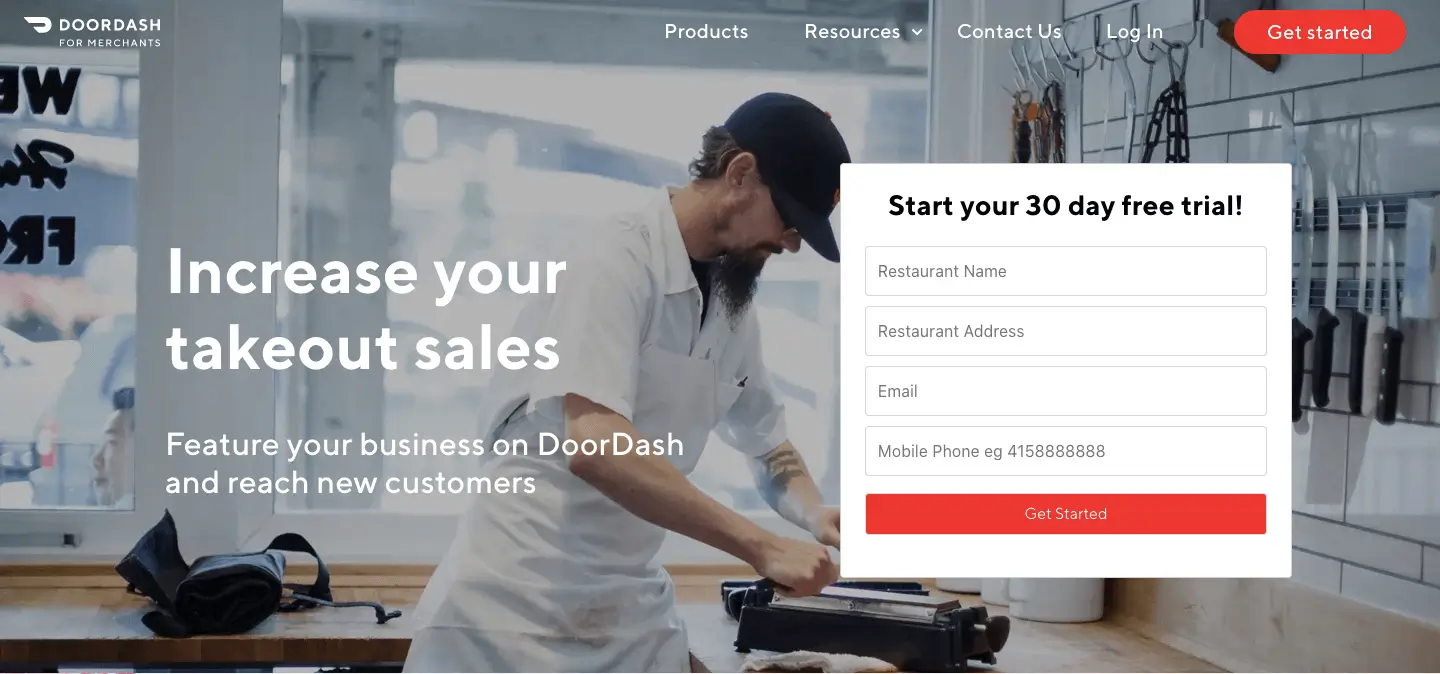Expand the chevron next to Resources
Screen dimensions: 1440x674
click(917, 33)
